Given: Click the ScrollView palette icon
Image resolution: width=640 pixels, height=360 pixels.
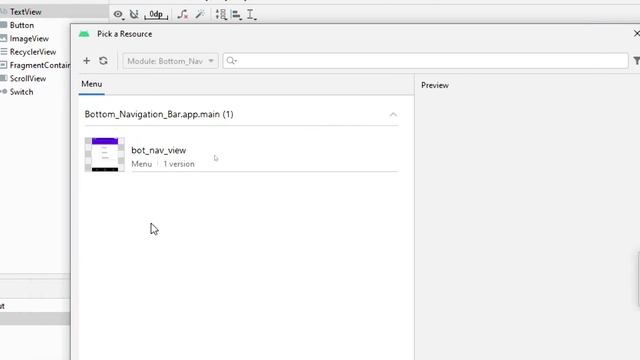Looking at the screenshot, I should pos(4,78).
